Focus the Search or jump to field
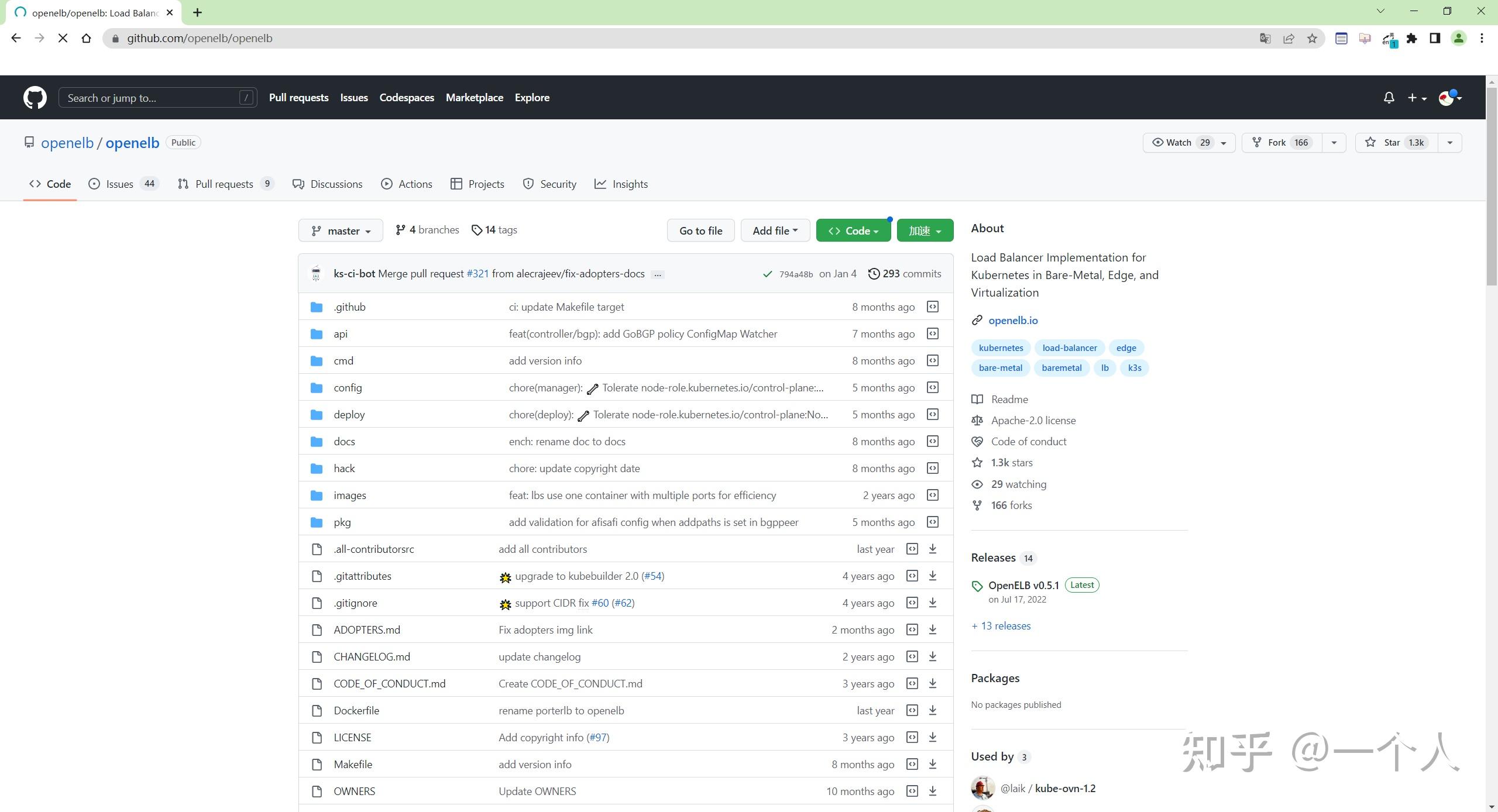Image resolution: width=1498 pixels, height=812 pixels. [x=157, y=98]
